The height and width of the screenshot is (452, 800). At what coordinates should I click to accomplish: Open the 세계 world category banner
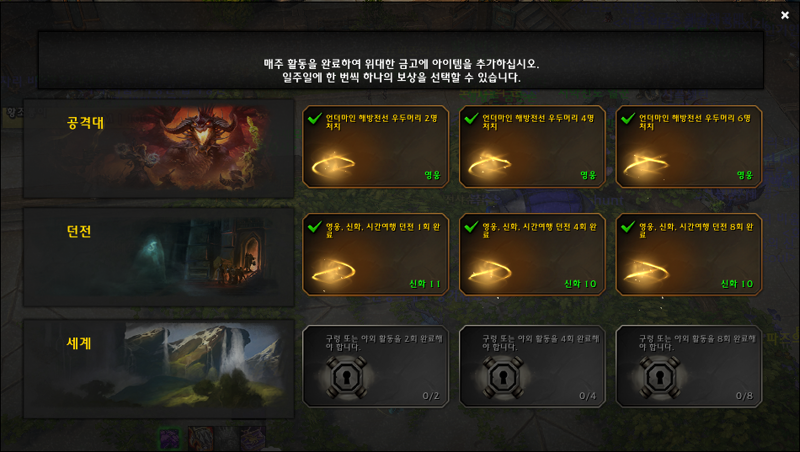(x=159, y=369)
